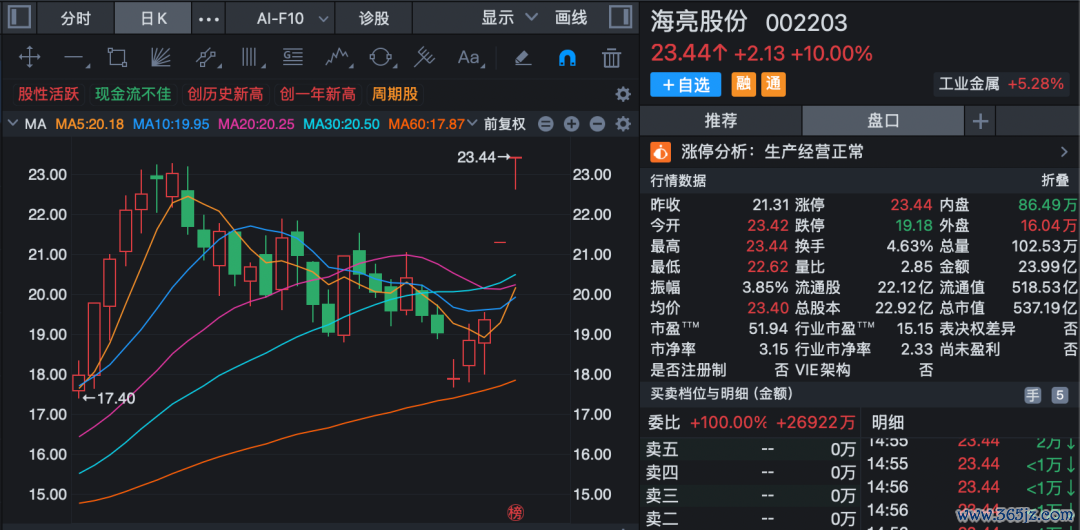Select the eraser tool
Screen dimensions: 1080x530
[x=523, y=57]
